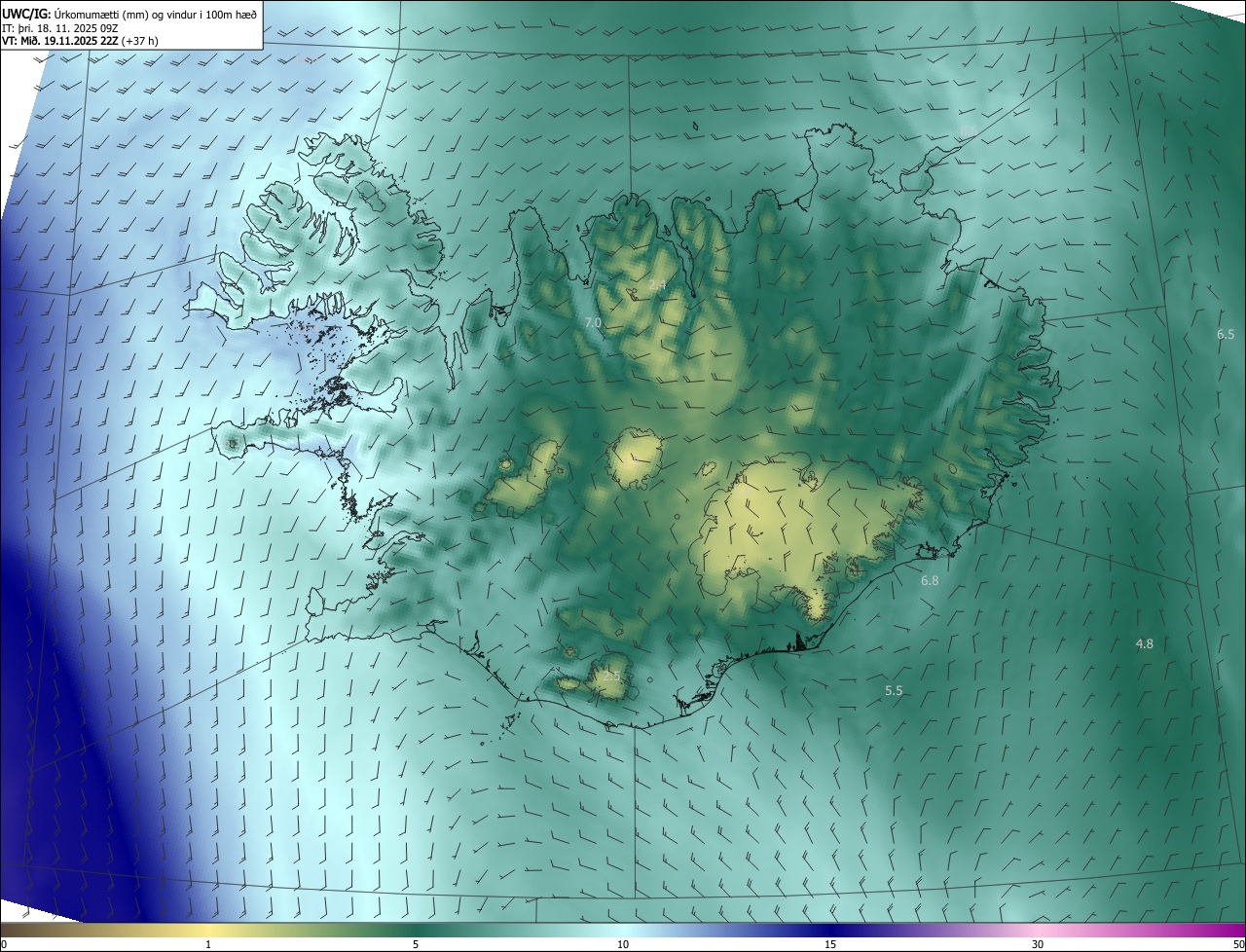Click the "1" tick on the color scale
1246x952 pixels.
[x=208, y=944]
